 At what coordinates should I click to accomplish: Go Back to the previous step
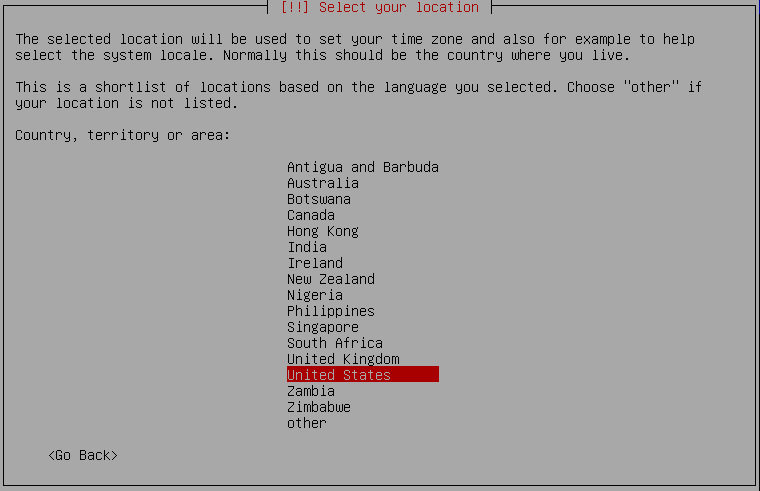tap(83, 456)
